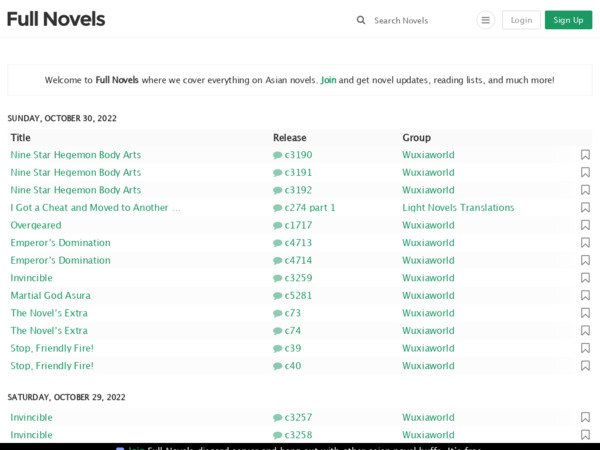This screenshot has width=600, height=450.
Task: Click comment icon beside c3257
Action: pos(277,418)
